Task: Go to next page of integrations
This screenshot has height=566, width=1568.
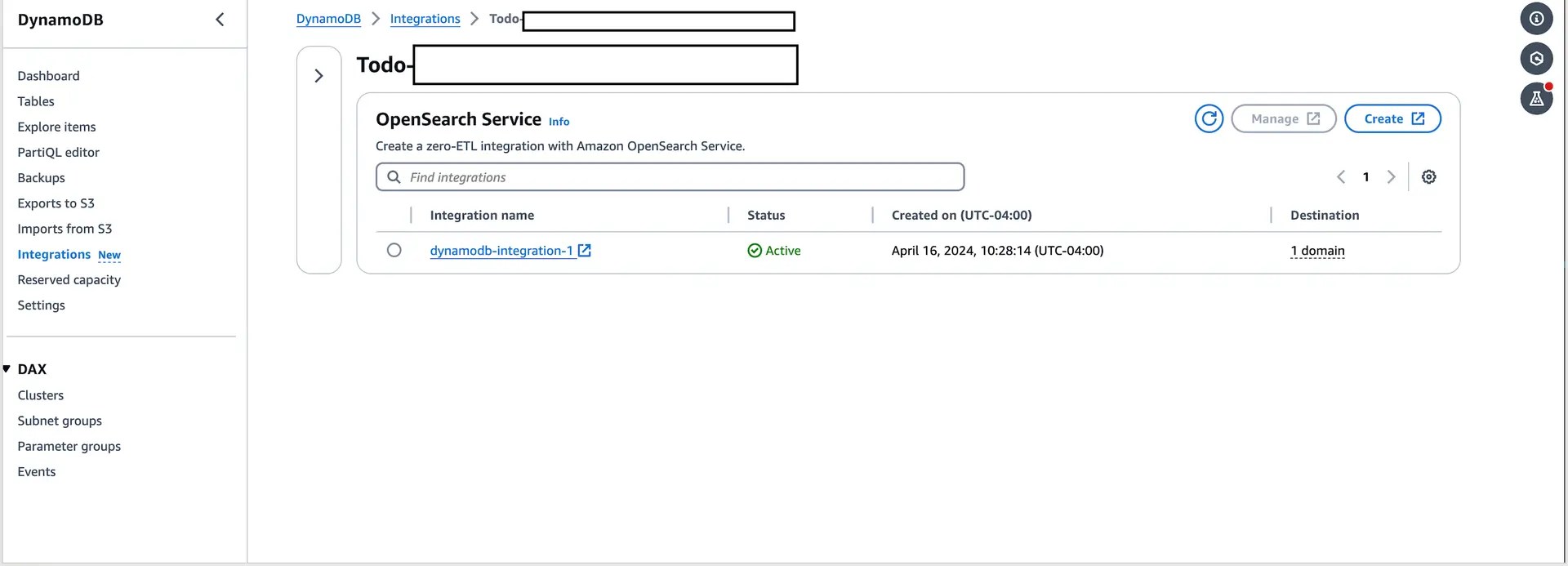Action: pyautogui.click(x=1392, y=177)
